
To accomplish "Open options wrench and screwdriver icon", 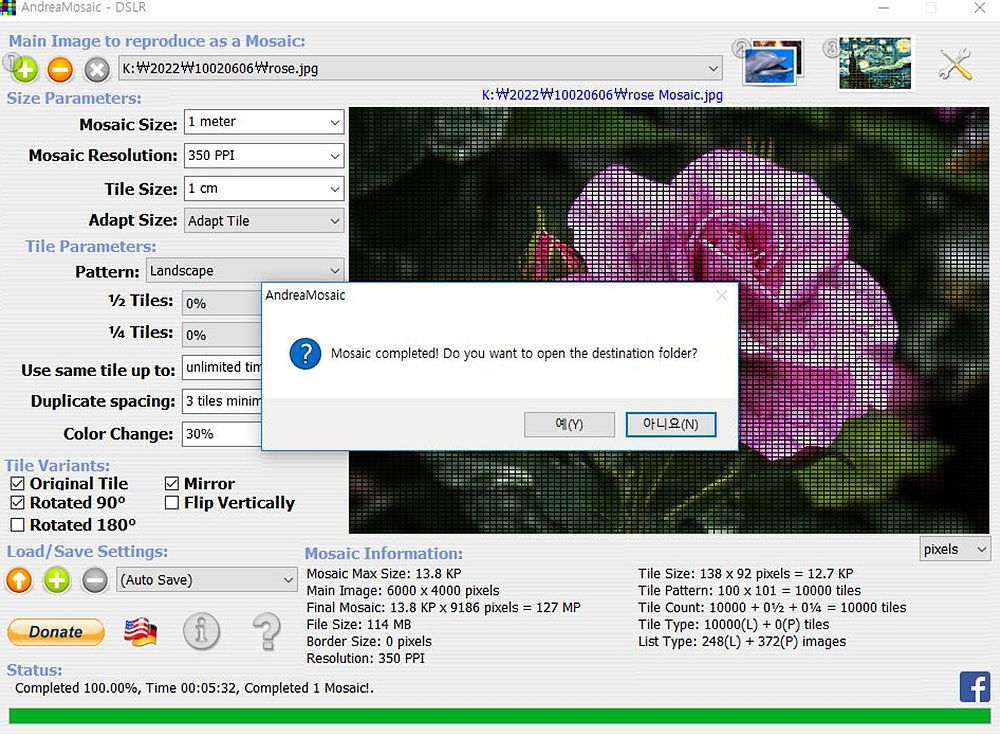I will coord(955,64).
